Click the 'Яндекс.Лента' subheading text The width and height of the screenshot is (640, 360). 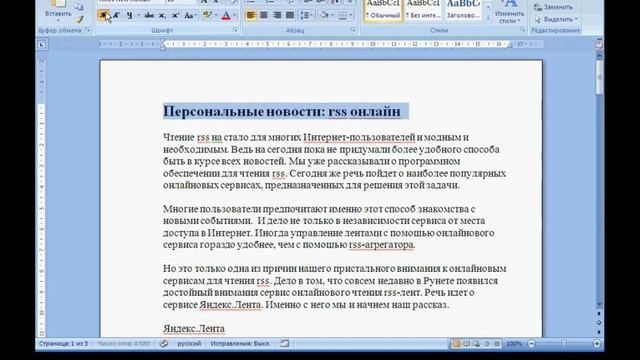point(194,329)
